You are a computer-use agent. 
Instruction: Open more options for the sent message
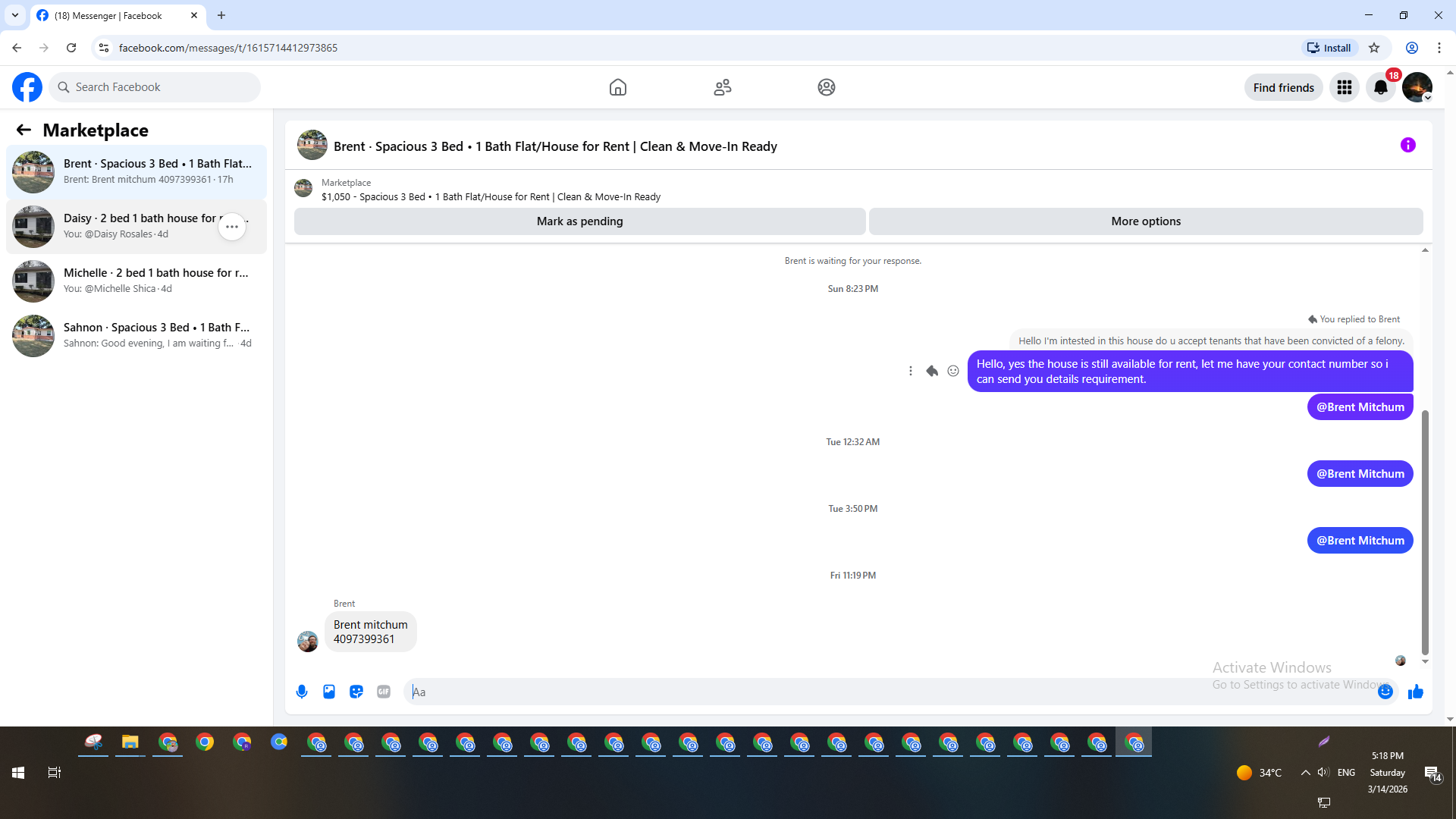pos(911,371)
